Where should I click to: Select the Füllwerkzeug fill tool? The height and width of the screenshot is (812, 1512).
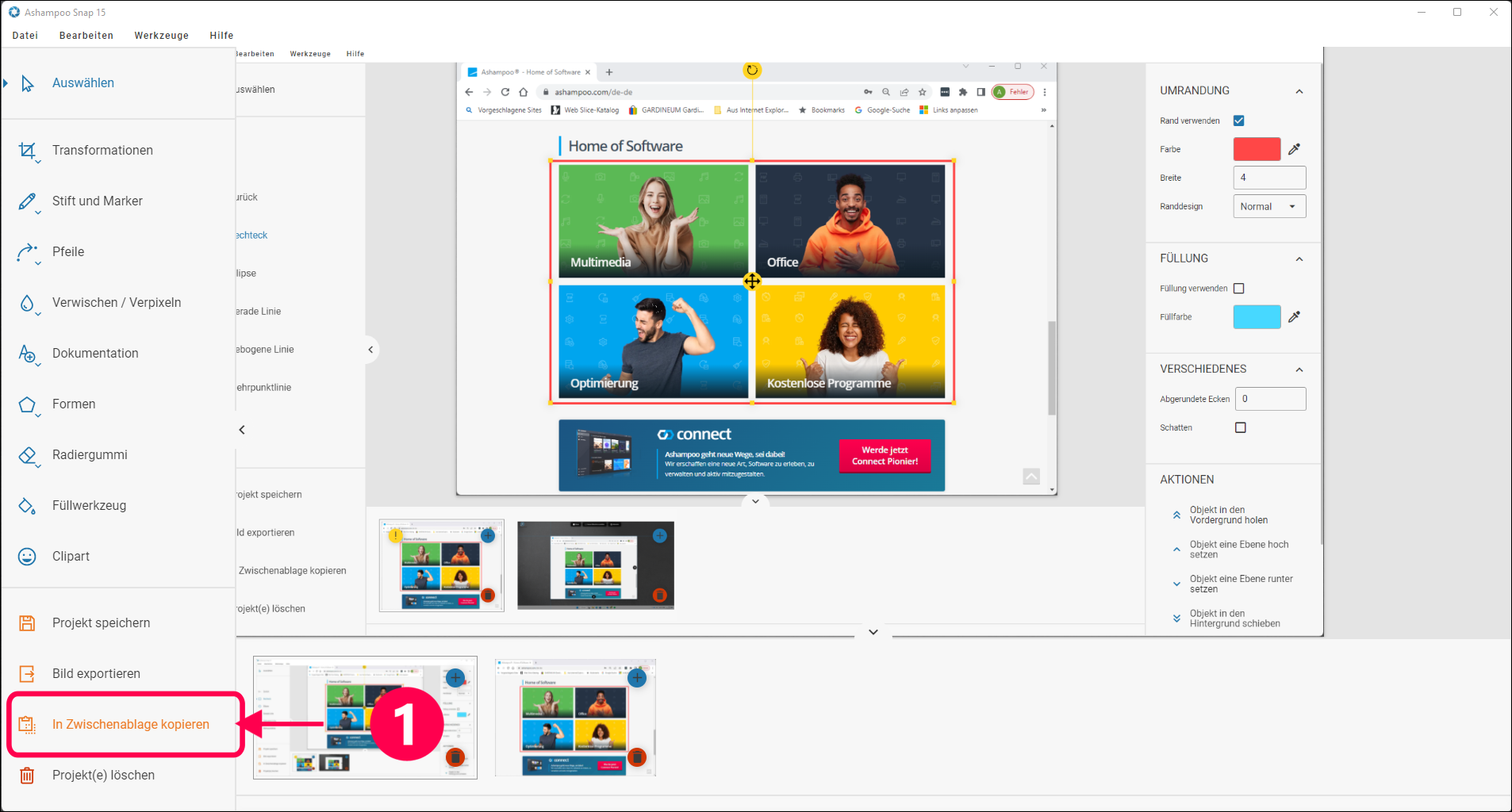pos(28,506)
